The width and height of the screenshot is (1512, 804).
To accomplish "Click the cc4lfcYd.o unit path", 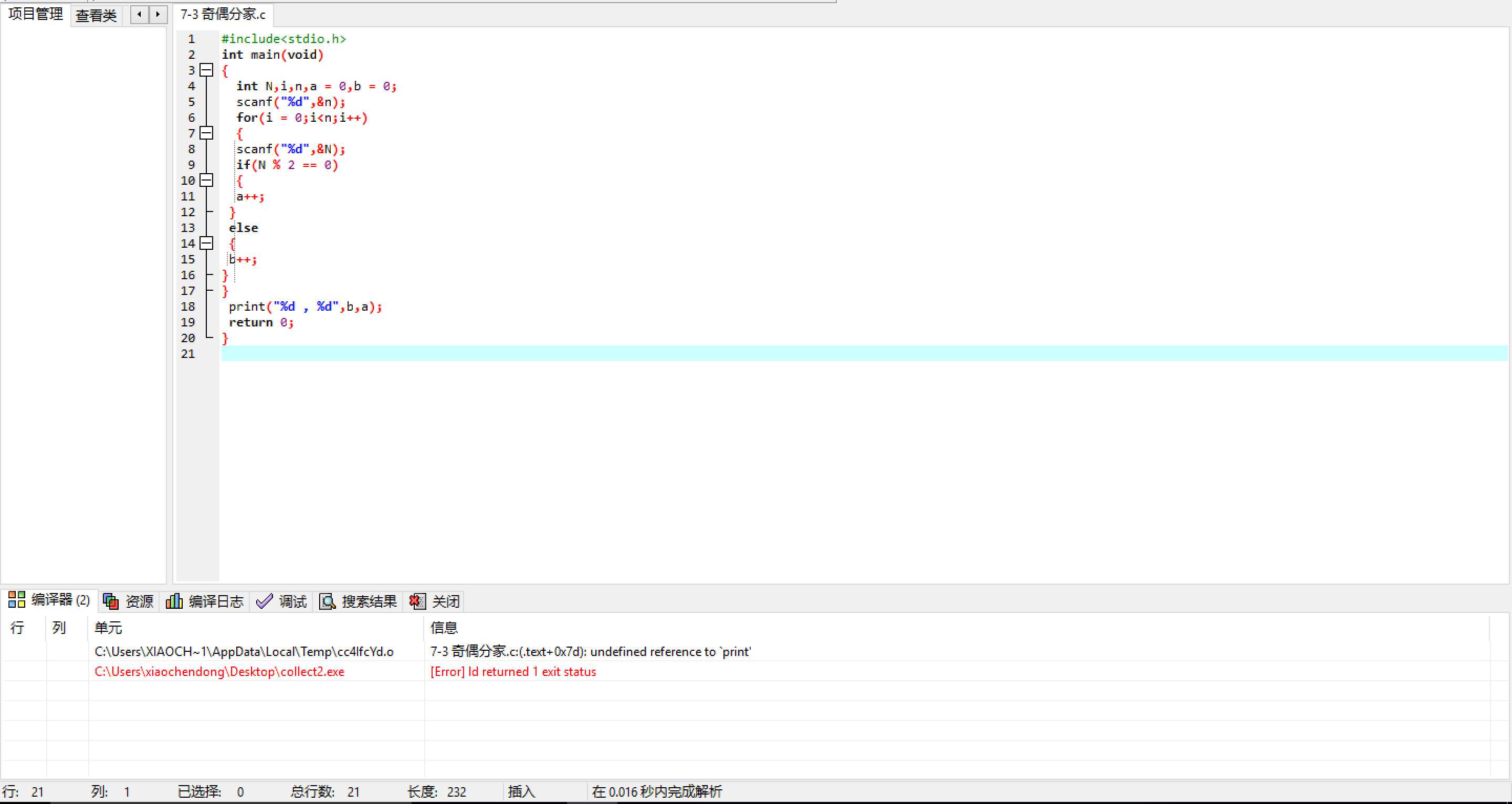I will pyautogui.click(x=244, y=651).
